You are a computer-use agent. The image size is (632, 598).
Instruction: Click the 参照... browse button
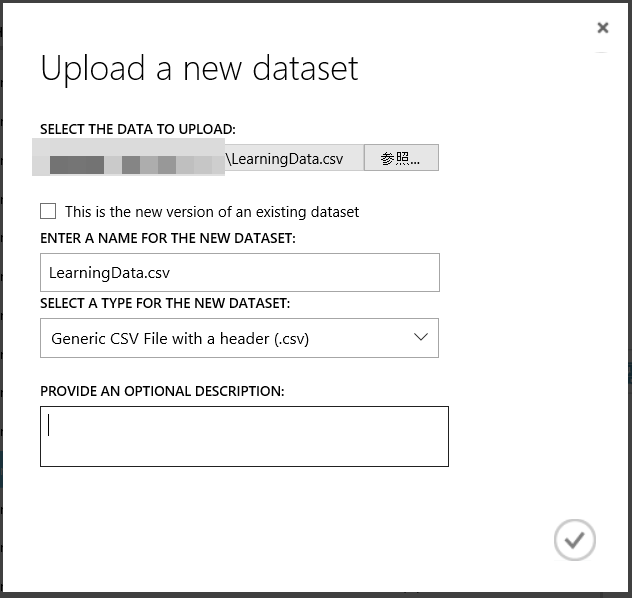point(401,158)
